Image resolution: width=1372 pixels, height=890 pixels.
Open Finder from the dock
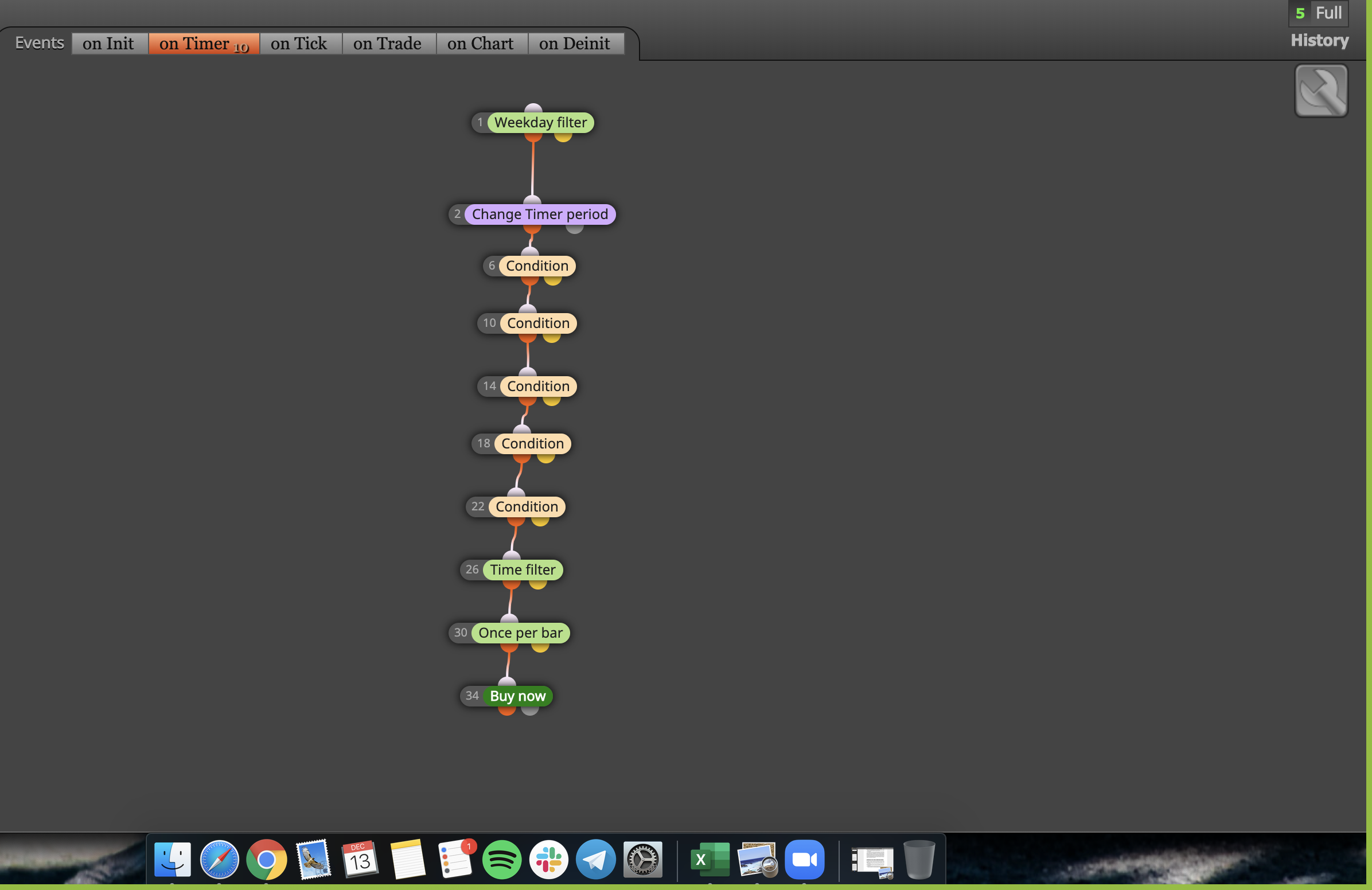[x=173, y=860]
